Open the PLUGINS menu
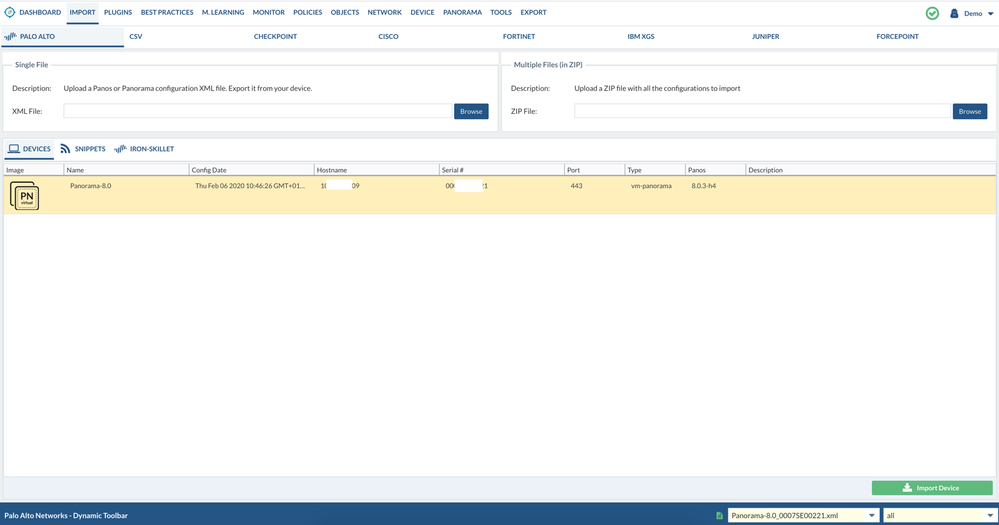999x525 pixels. 118,12
